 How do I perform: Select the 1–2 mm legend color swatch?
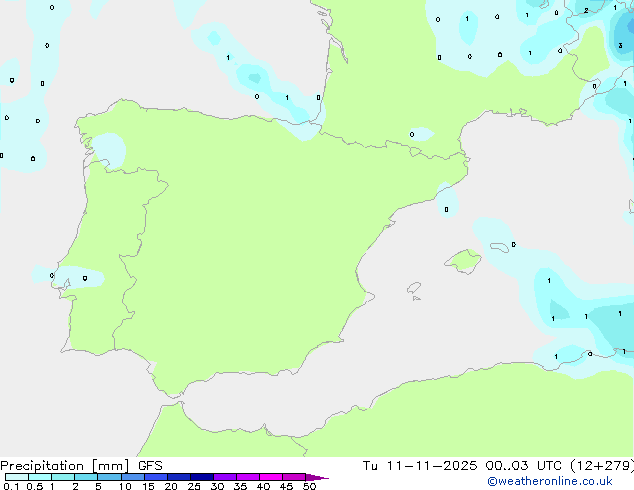63,477
